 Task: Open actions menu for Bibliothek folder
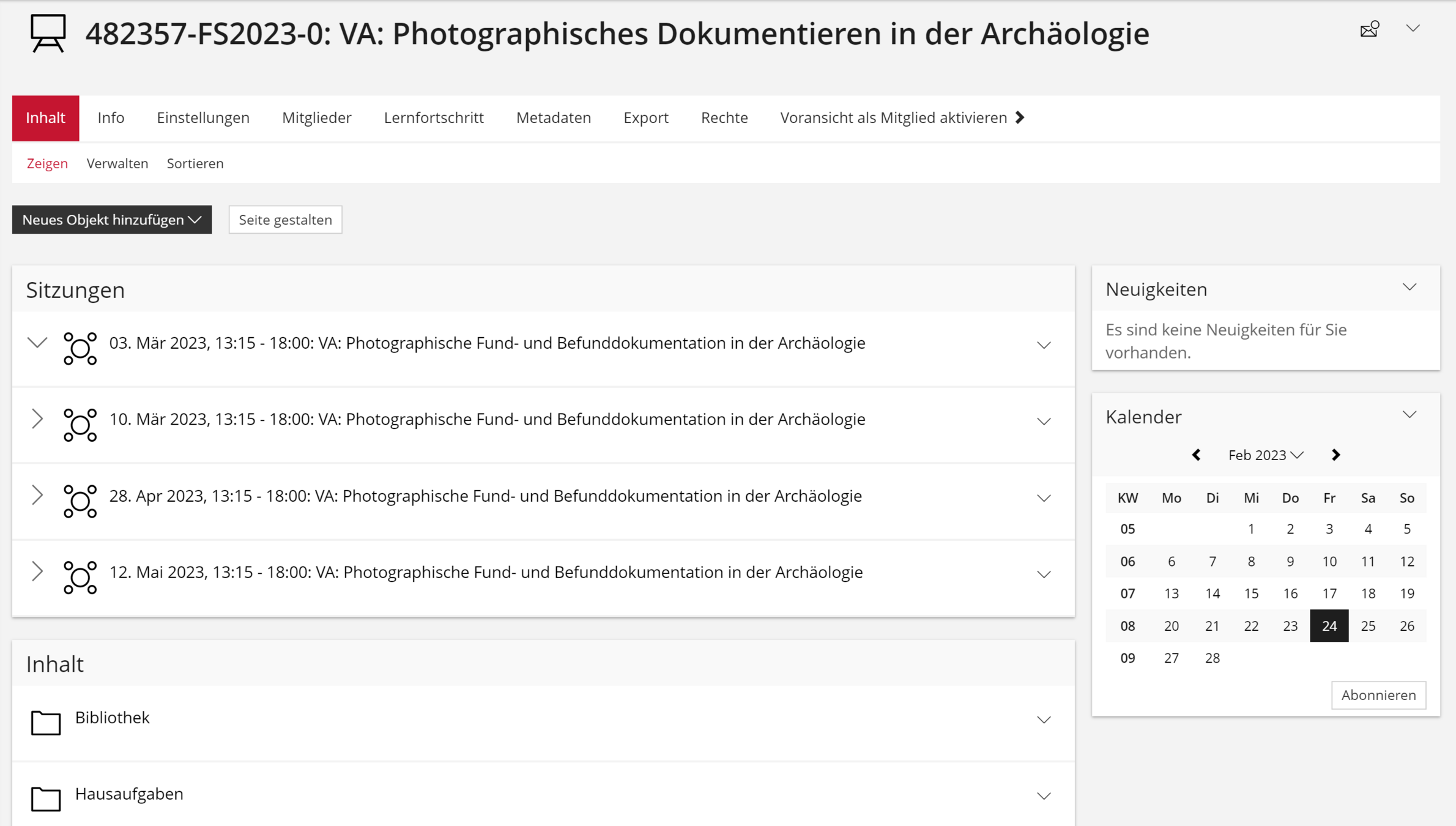[x=1044, y=720]
